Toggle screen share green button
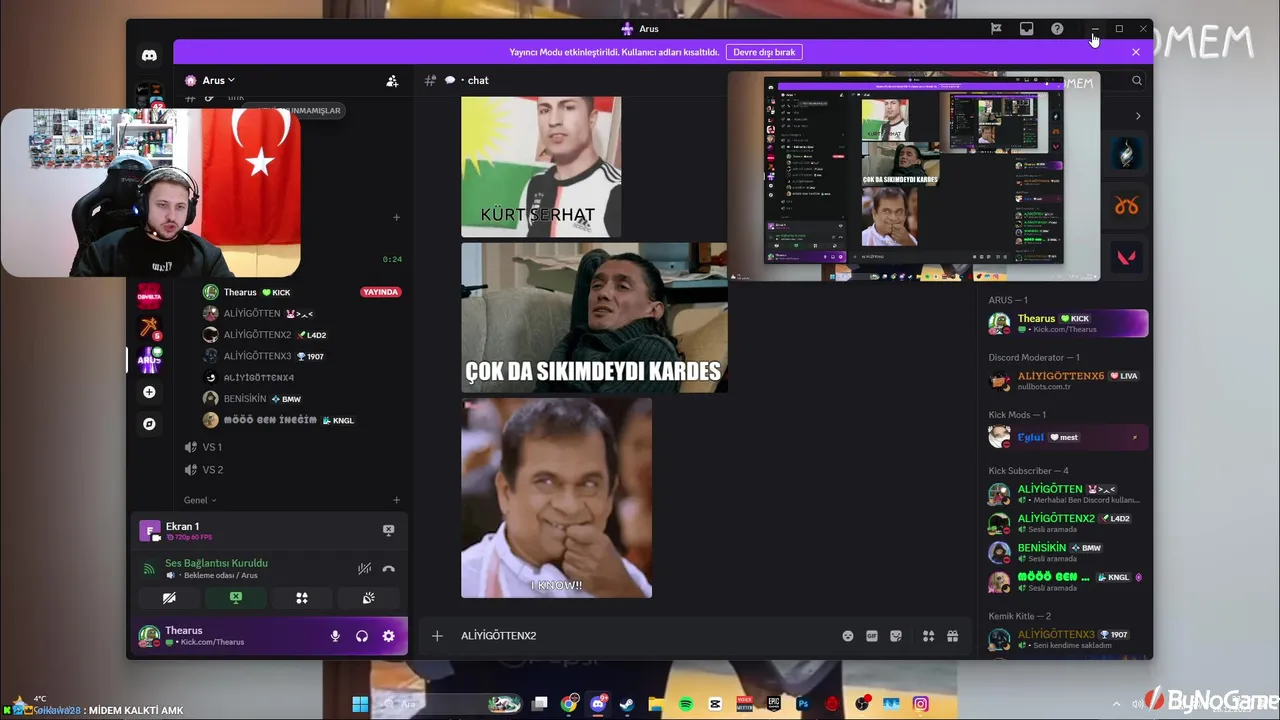This screenshot has width=1280, height=720. click(x=236, y=598)
